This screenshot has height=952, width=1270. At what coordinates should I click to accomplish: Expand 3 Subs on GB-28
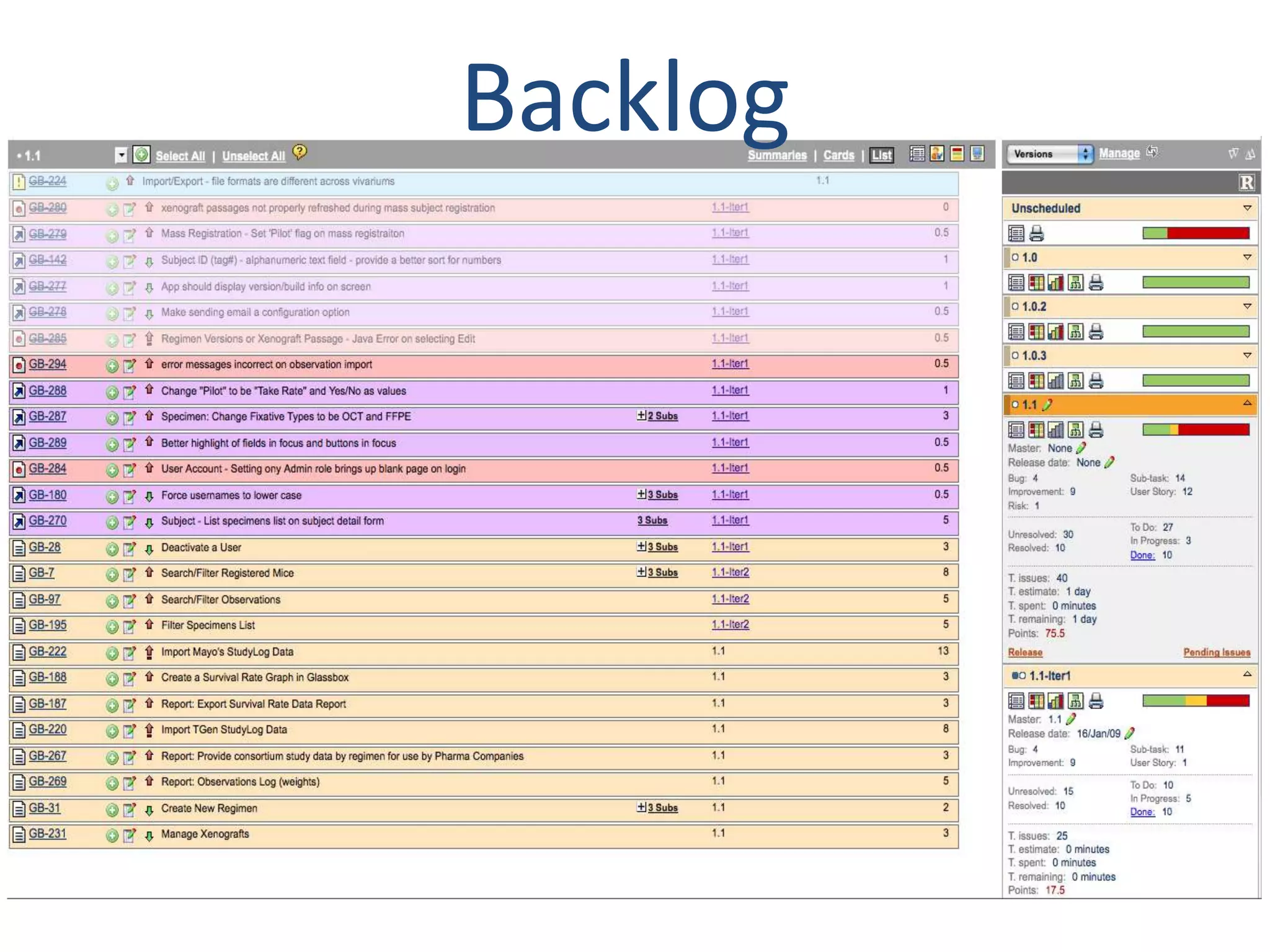[657, 547]
